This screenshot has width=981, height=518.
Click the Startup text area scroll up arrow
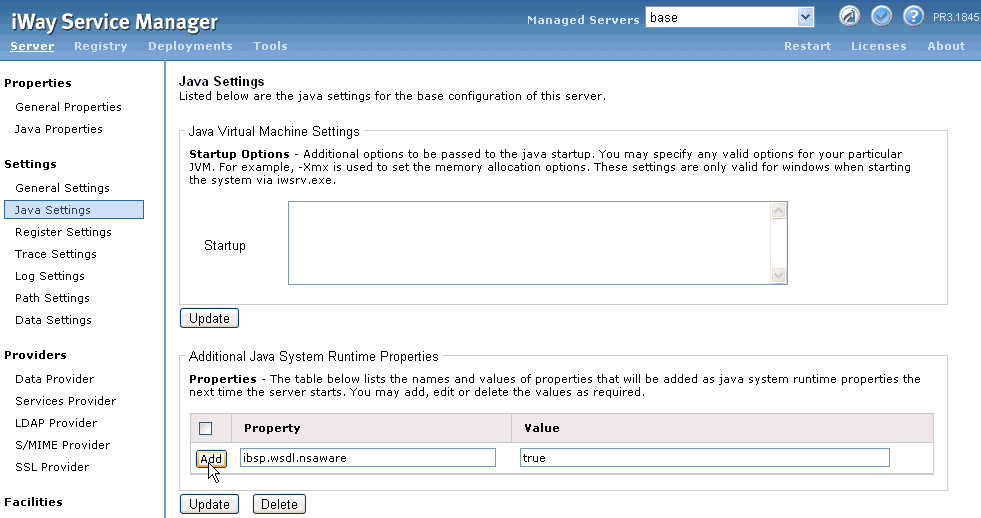[778, 211]
